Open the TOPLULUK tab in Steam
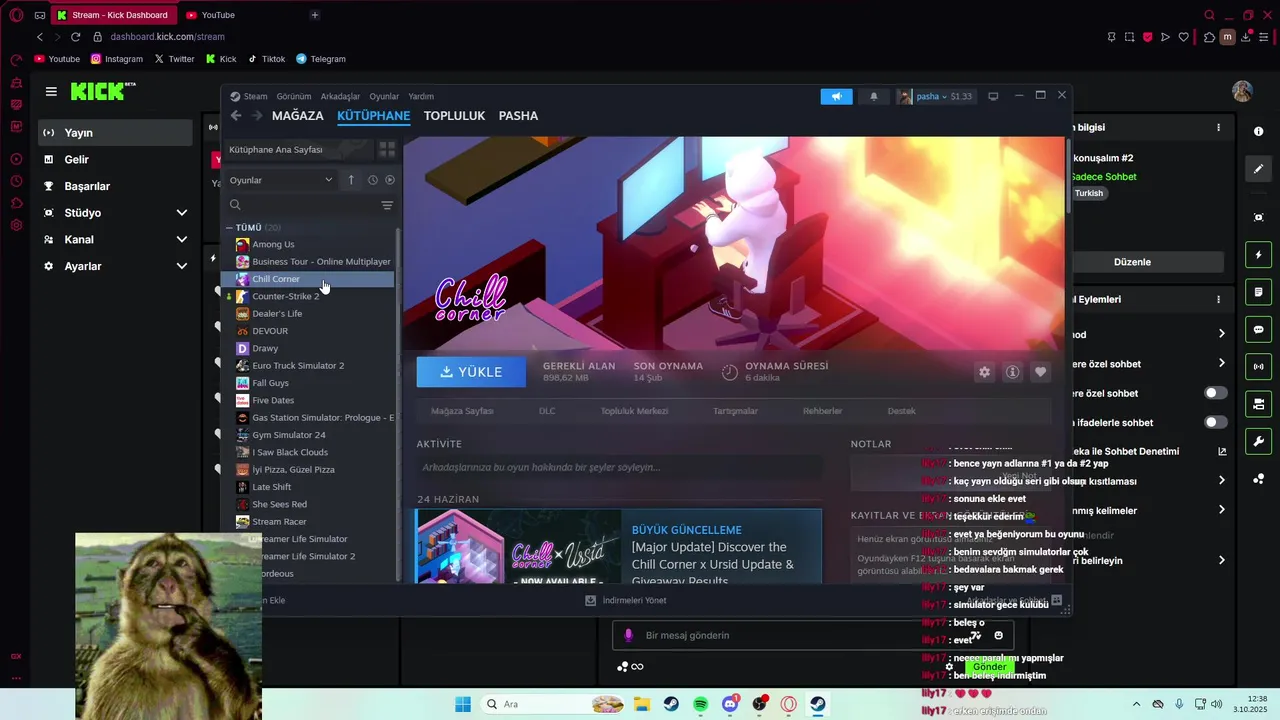Image resolution: width=1280 pixels, height=720 pixels. [454, 116]
